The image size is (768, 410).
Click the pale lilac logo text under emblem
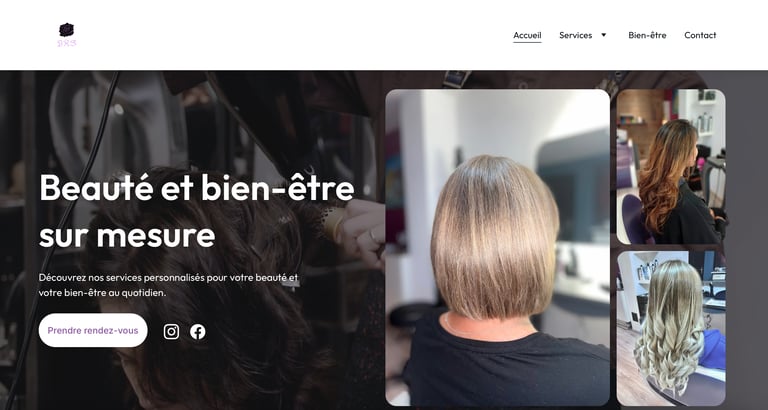pyautogui.click(x=67, y=43)
